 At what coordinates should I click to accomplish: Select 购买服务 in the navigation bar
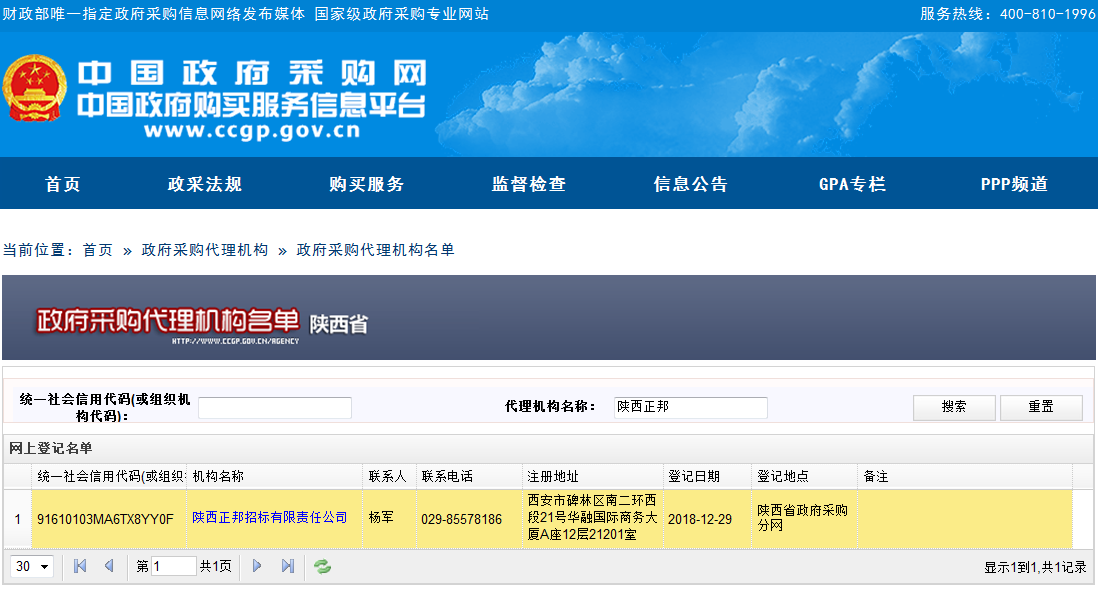click(x=367, y=184)
